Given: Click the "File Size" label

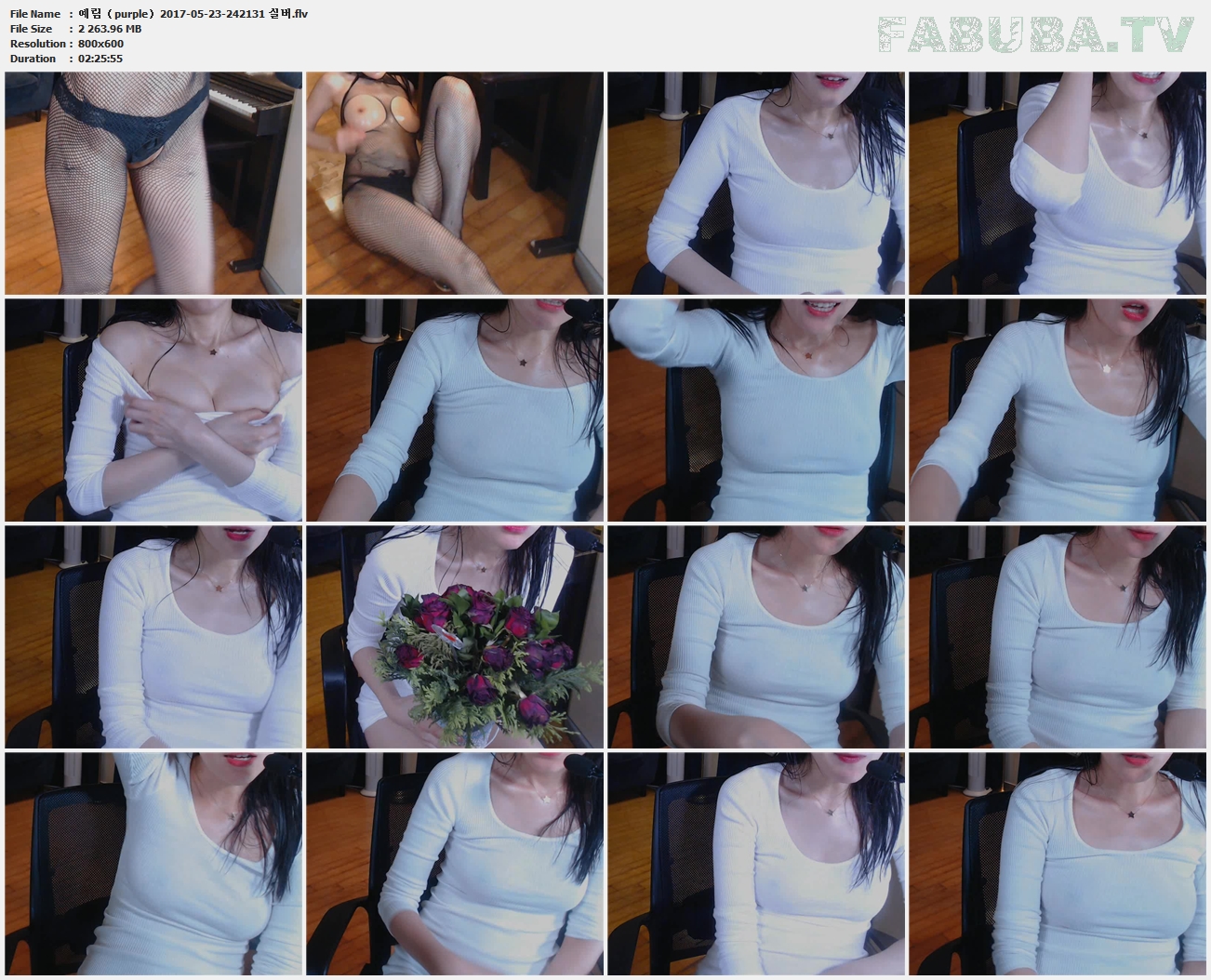Looking at the screenshot, I should coord(31,29).
